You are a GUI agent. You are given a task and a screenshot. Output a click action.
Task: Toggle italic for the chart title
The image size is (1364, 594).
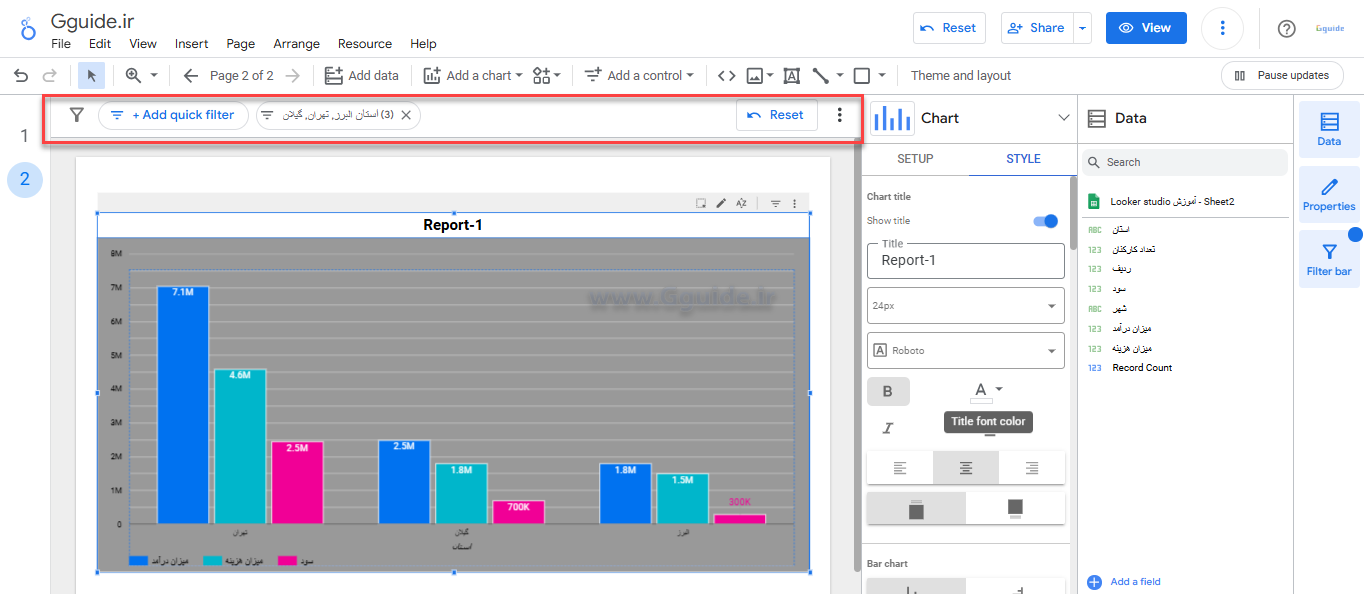pos(888,428)
